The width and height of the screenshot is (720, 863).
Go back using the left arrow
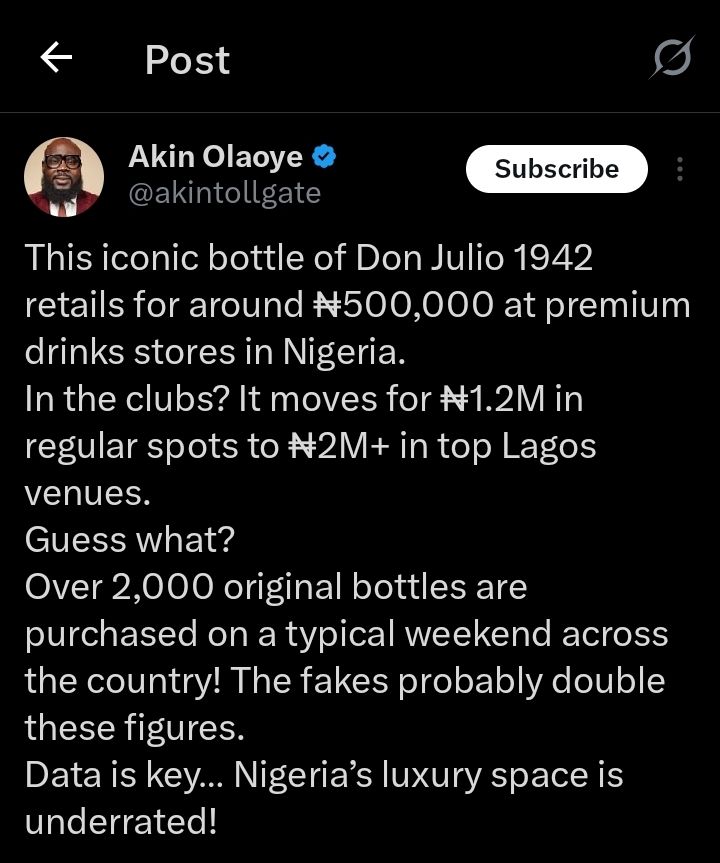click(x=56, y=59)
